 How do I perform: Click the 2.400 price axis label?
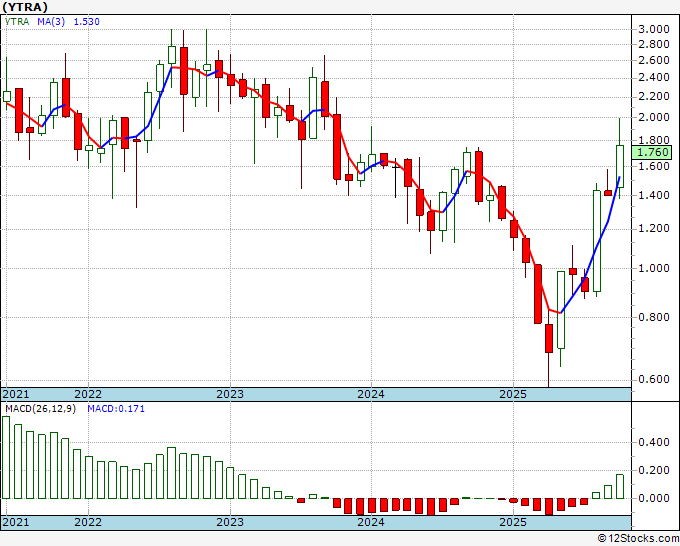click(x=654, y=78)
